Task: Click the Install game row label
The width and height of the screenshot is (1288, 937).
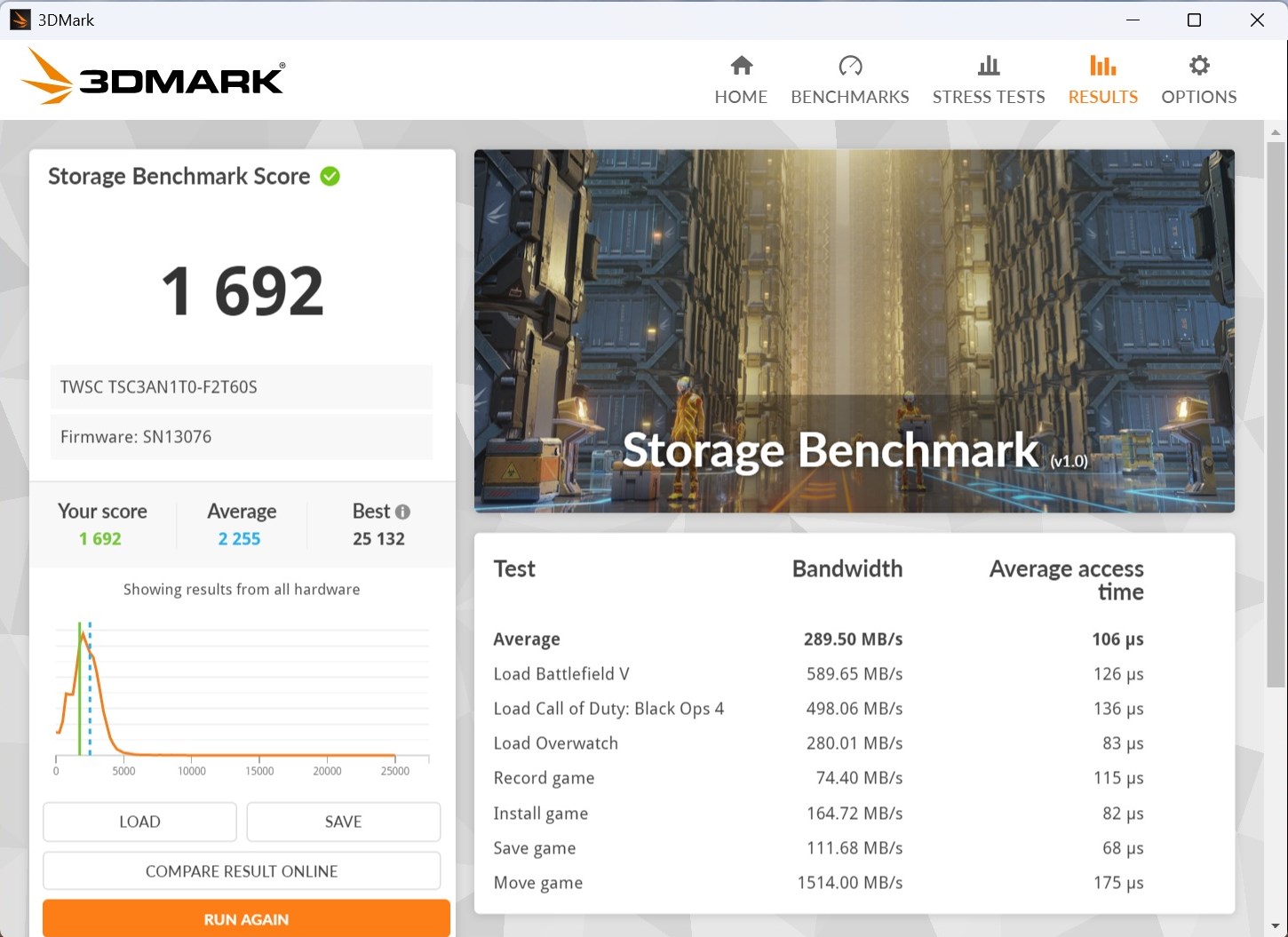Action: pos(540,814)
